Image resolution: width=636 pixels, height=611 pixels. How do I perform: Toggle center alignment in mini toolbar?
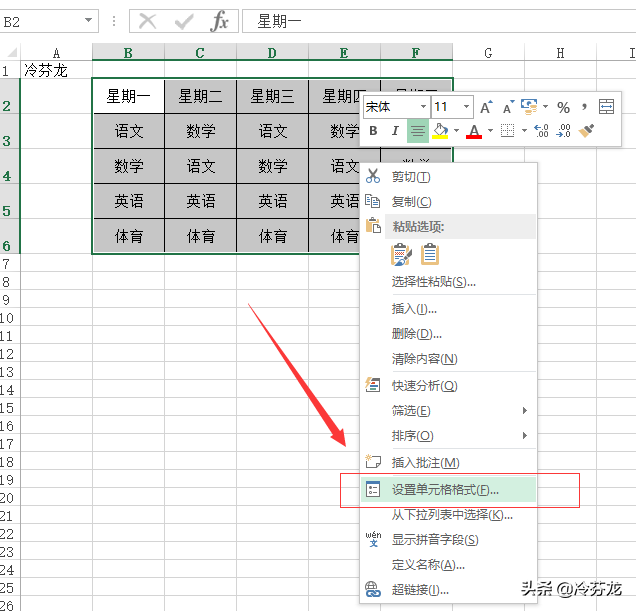tap(418, 131)
